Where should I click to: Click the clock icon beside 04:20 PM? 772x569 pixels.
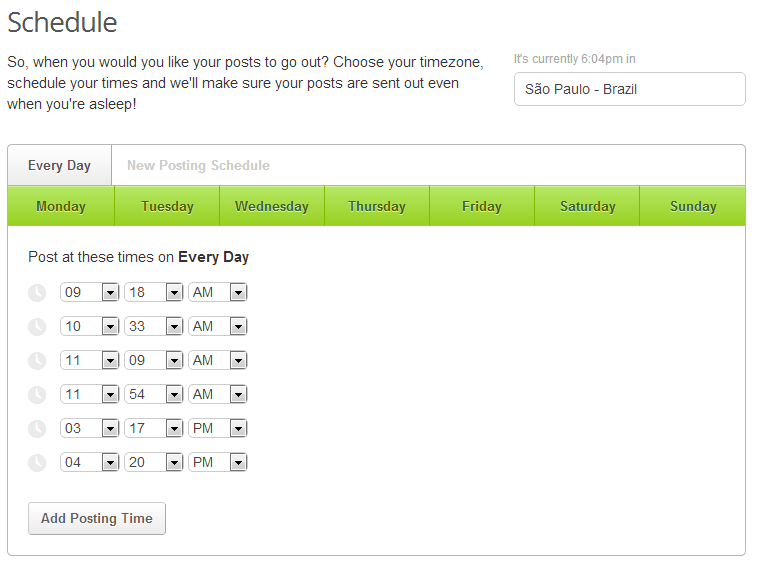click(x=37, y=463)
